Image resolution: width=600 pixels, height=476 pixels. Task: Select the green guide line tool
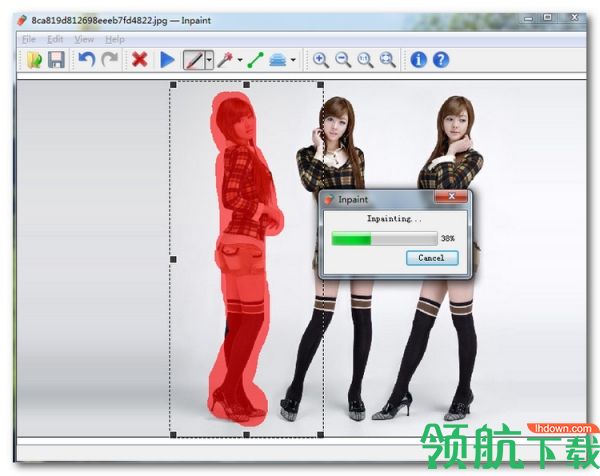coord(256,60)
